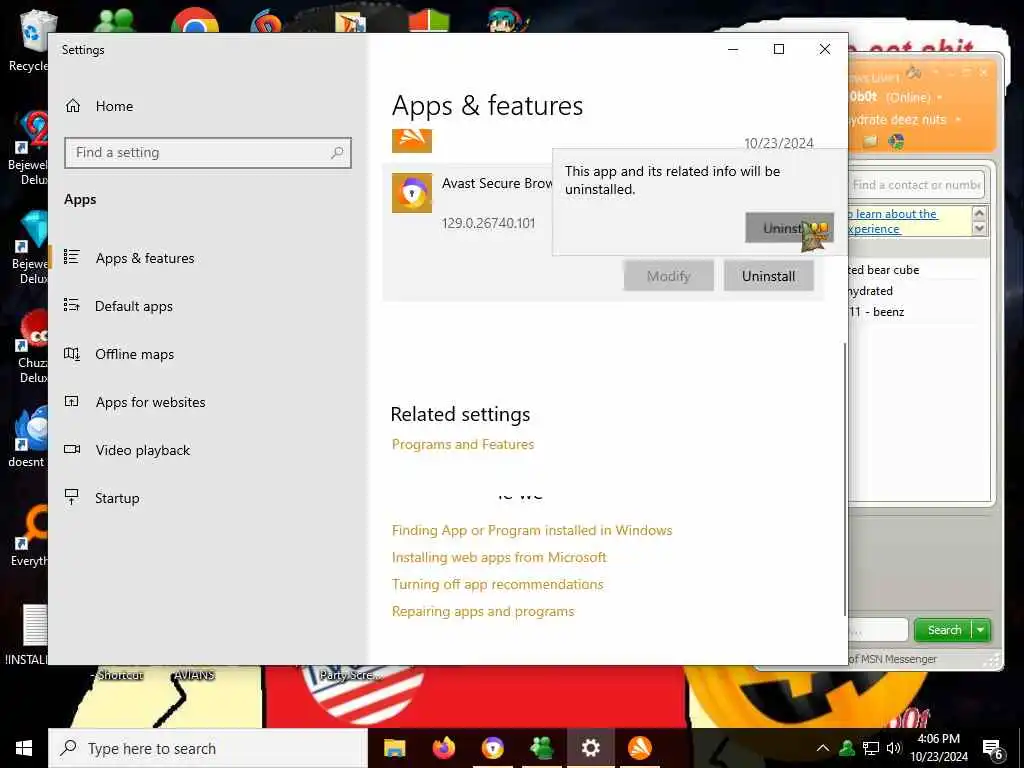Open the Windows Start menu
Screen dimensions: 1024x768
[x=24, y=748]
